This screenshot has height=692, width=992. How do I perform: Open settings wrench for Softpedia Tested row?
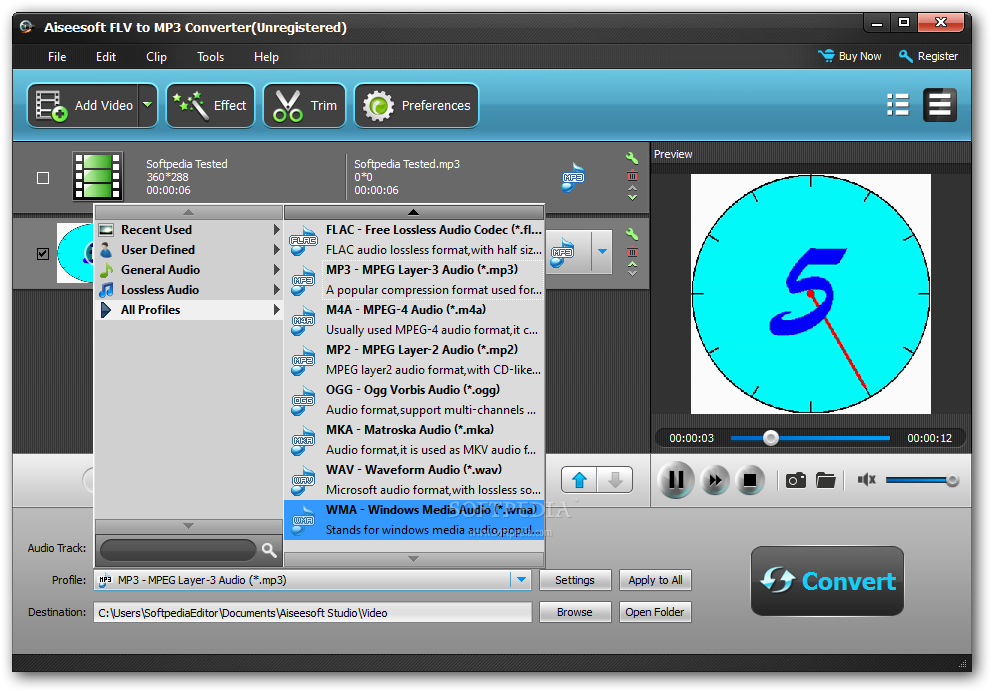(x=631, y=158)
